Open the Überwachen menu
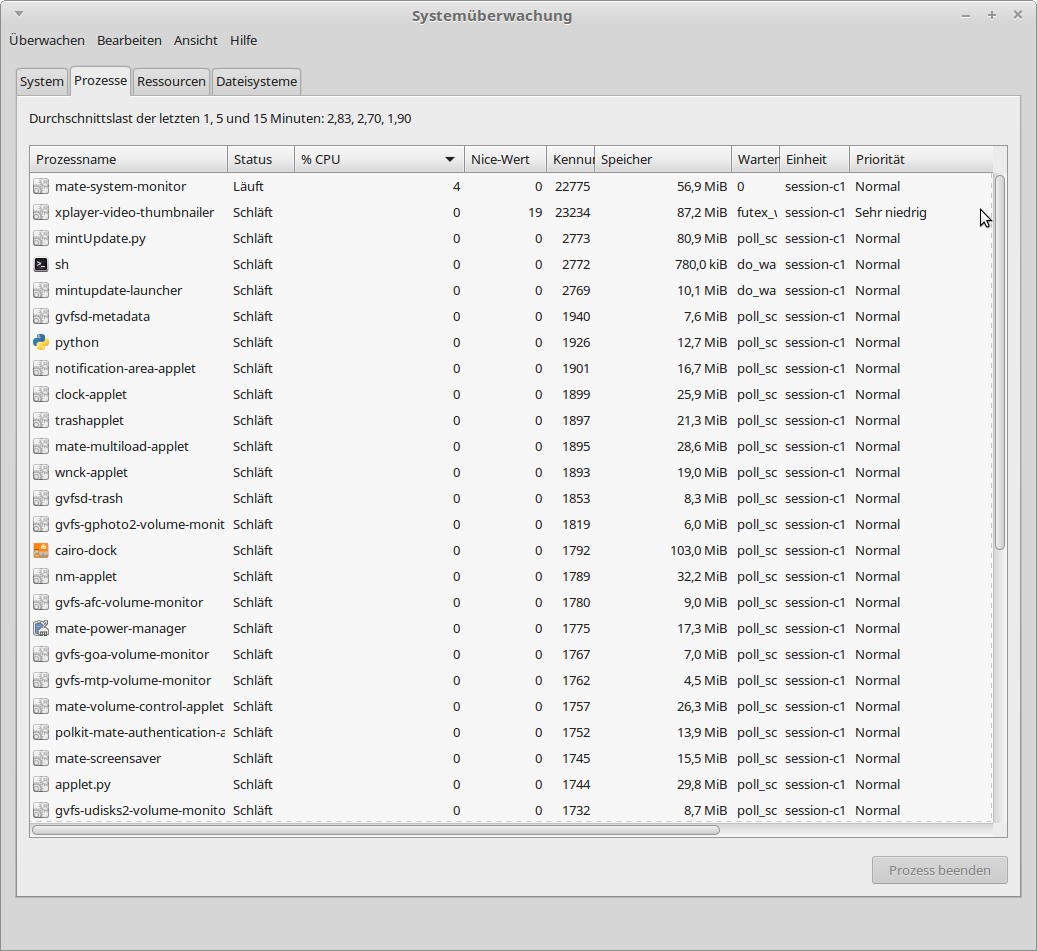 pos(46,40)
